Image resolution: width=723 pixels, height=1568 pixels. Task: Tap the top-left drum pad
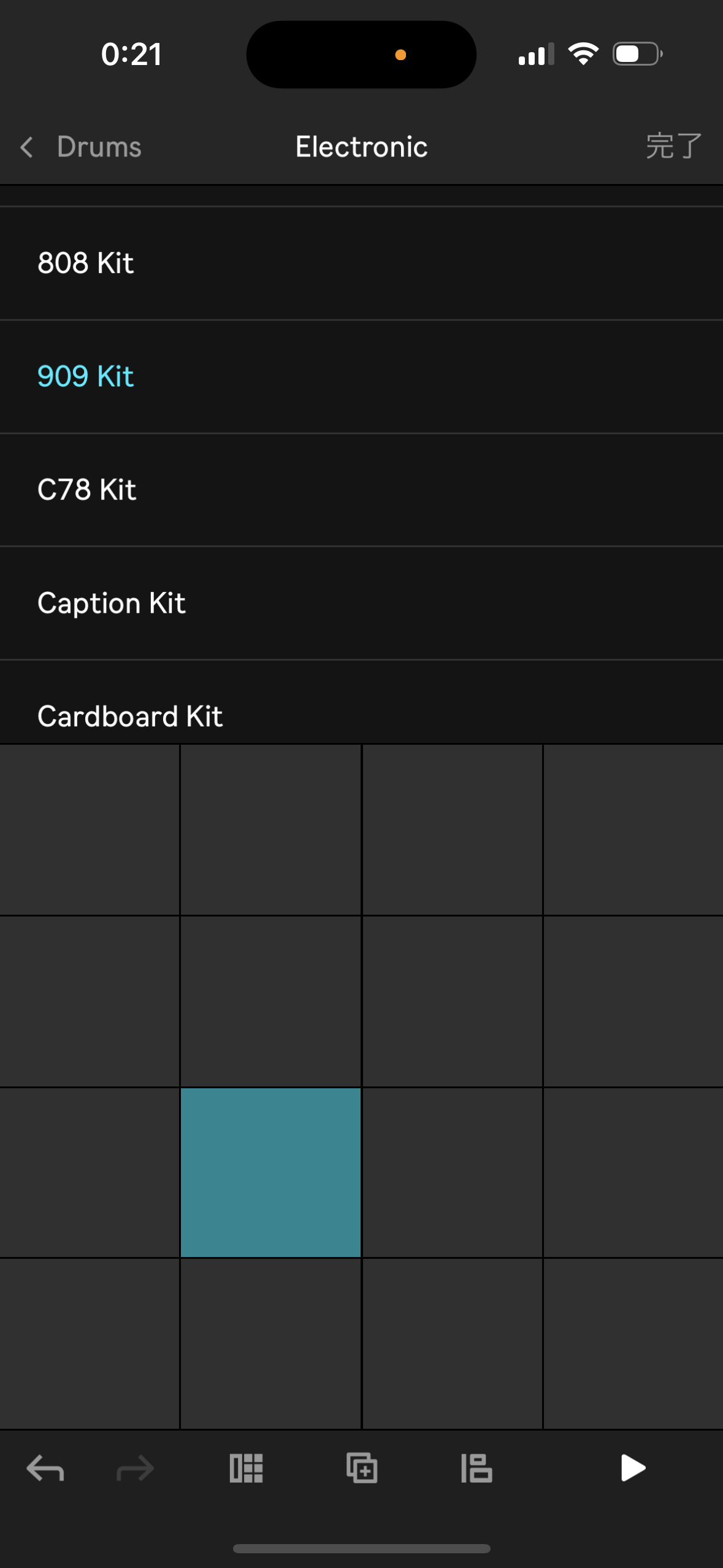(90, 829)
